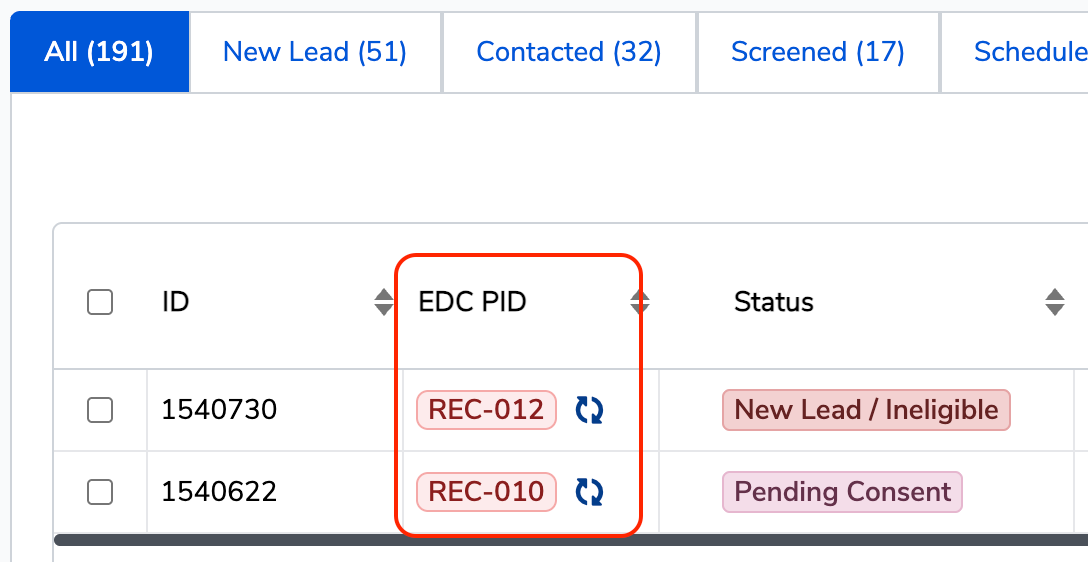Check the box for row 1540730
Image resolution: width=1088 pixels, height=562 pixels.
tap(100, 410)
